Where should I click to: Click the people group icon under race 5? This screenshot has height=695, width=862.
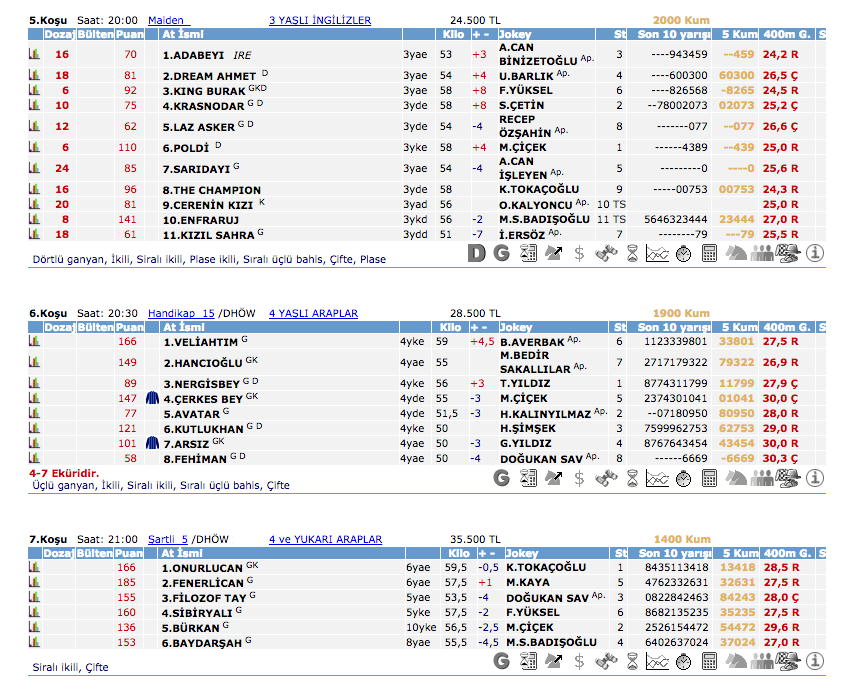(762, 254)
